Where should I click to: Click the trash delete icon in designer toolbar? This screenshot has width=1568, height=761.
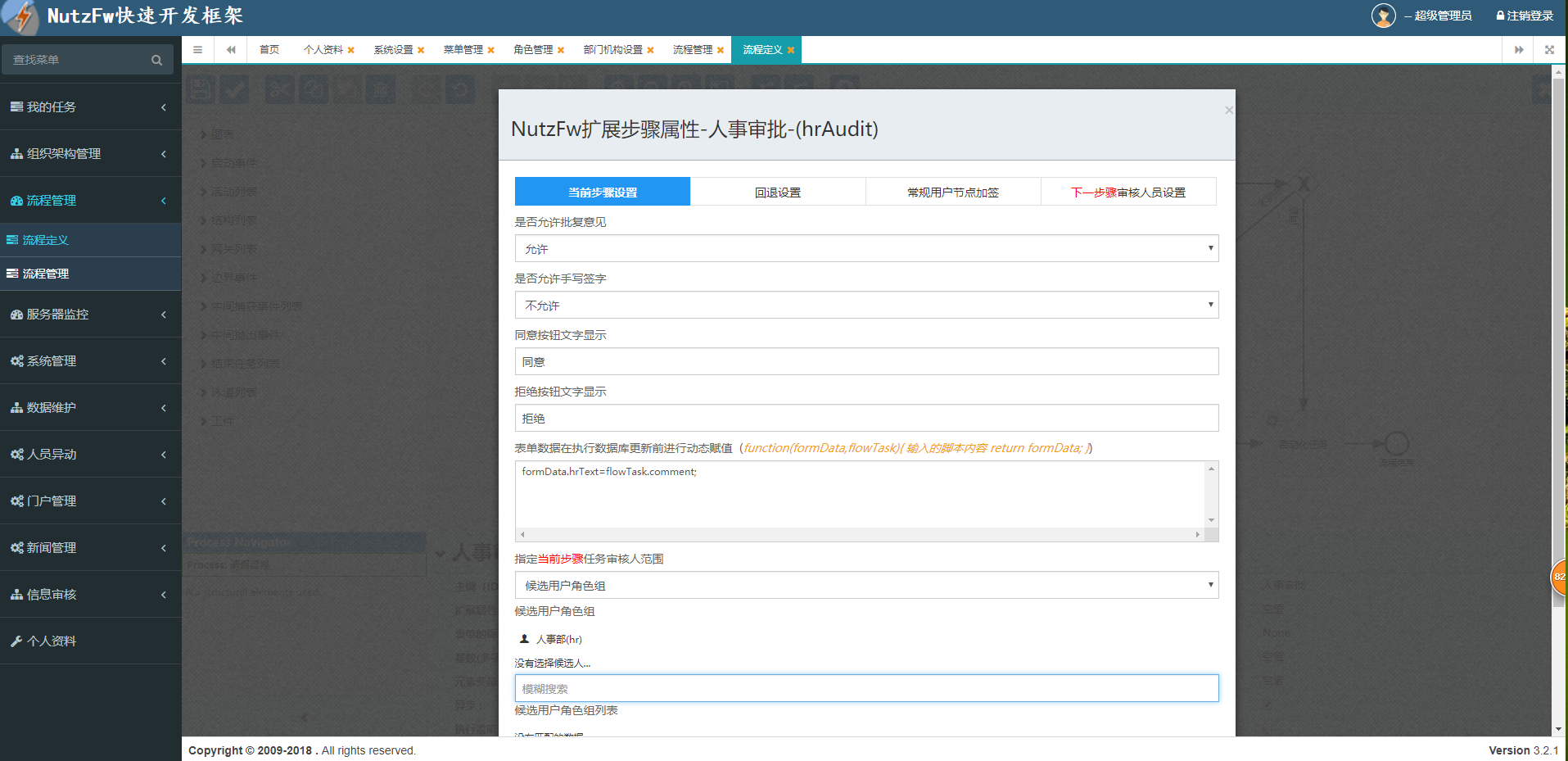(381, 88)
